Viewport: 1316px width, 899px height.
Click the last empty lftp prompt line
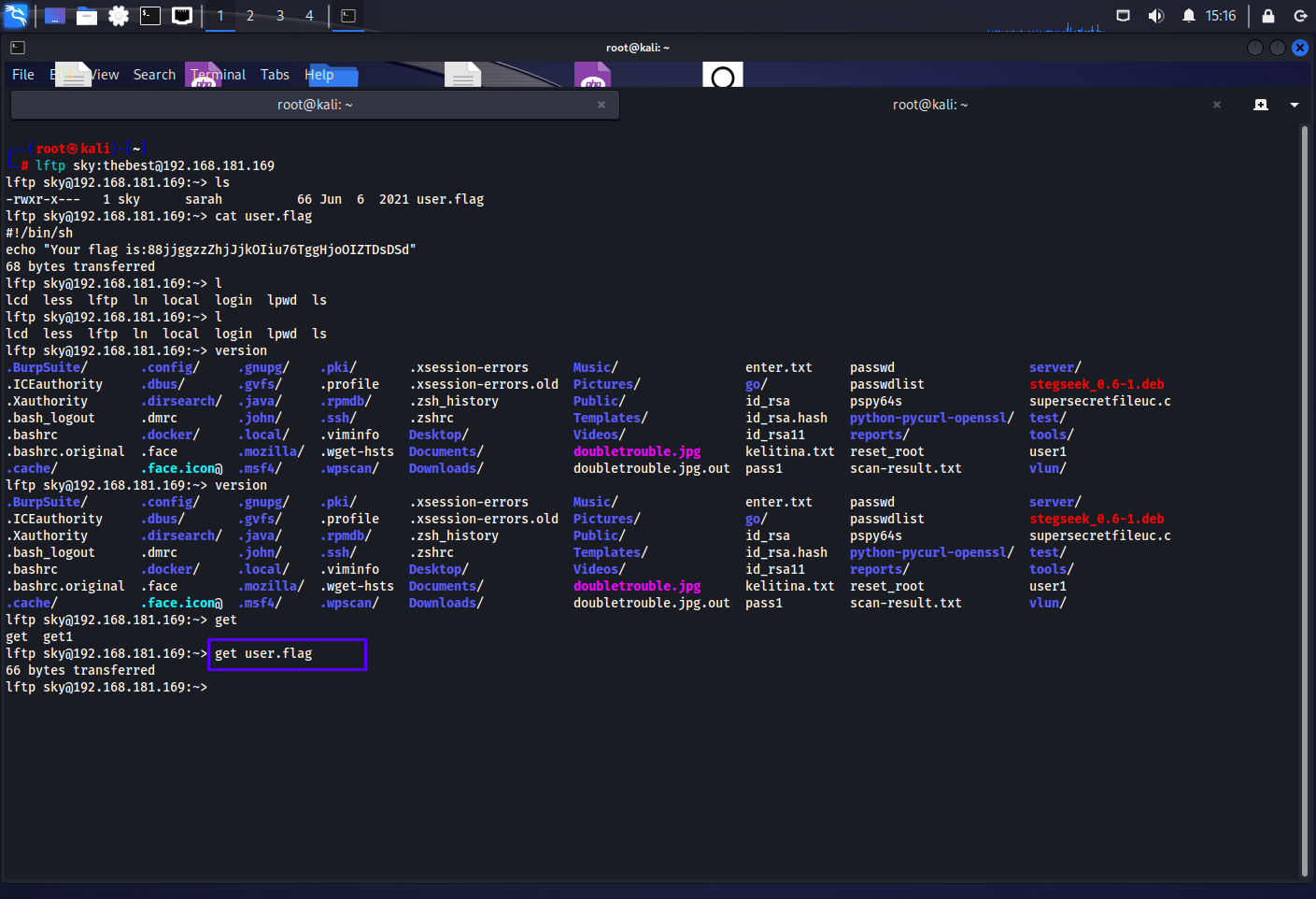[x=106, y=687]
